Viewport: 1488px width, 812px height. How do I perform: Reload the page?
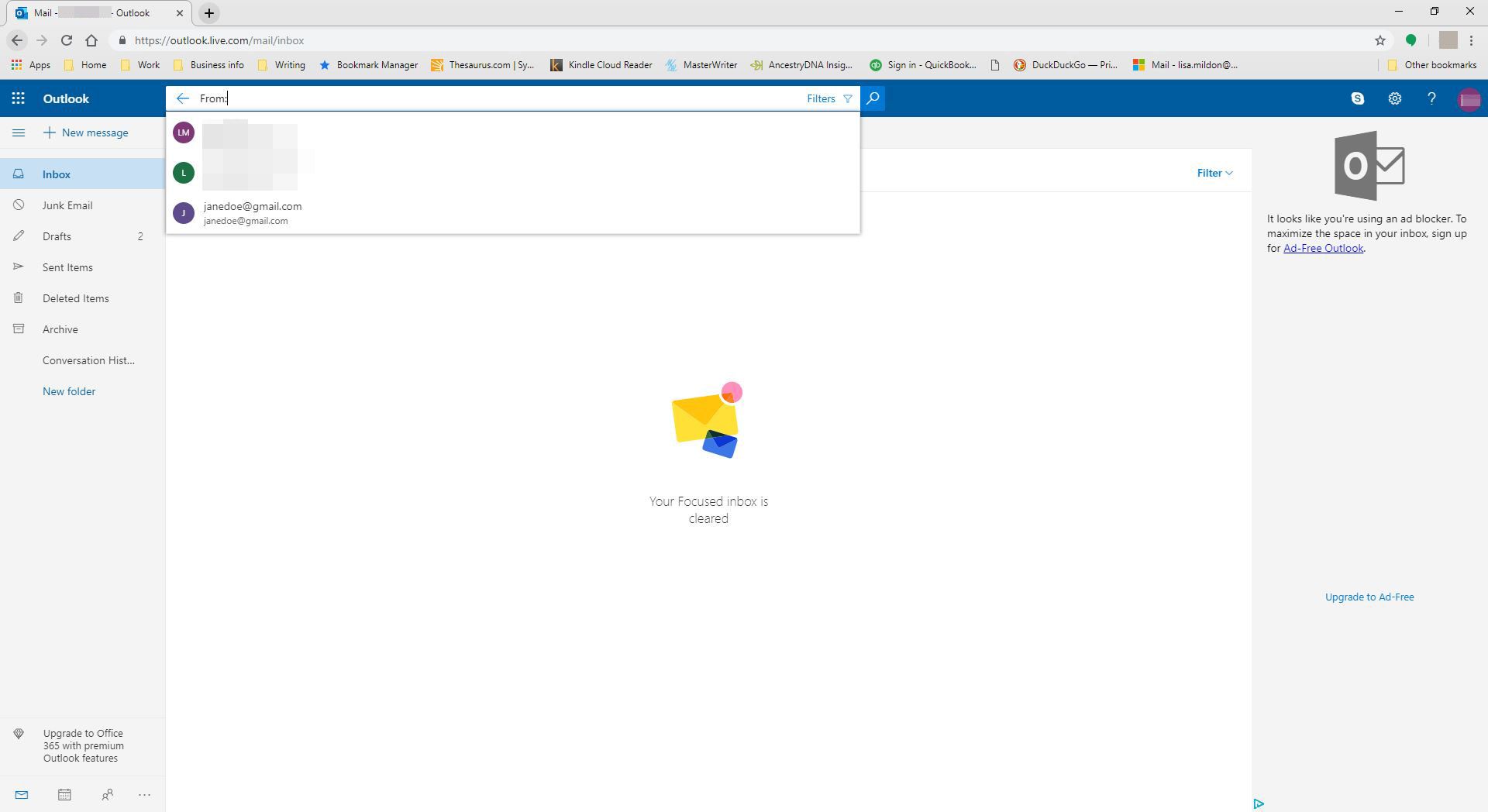(67, 40)
